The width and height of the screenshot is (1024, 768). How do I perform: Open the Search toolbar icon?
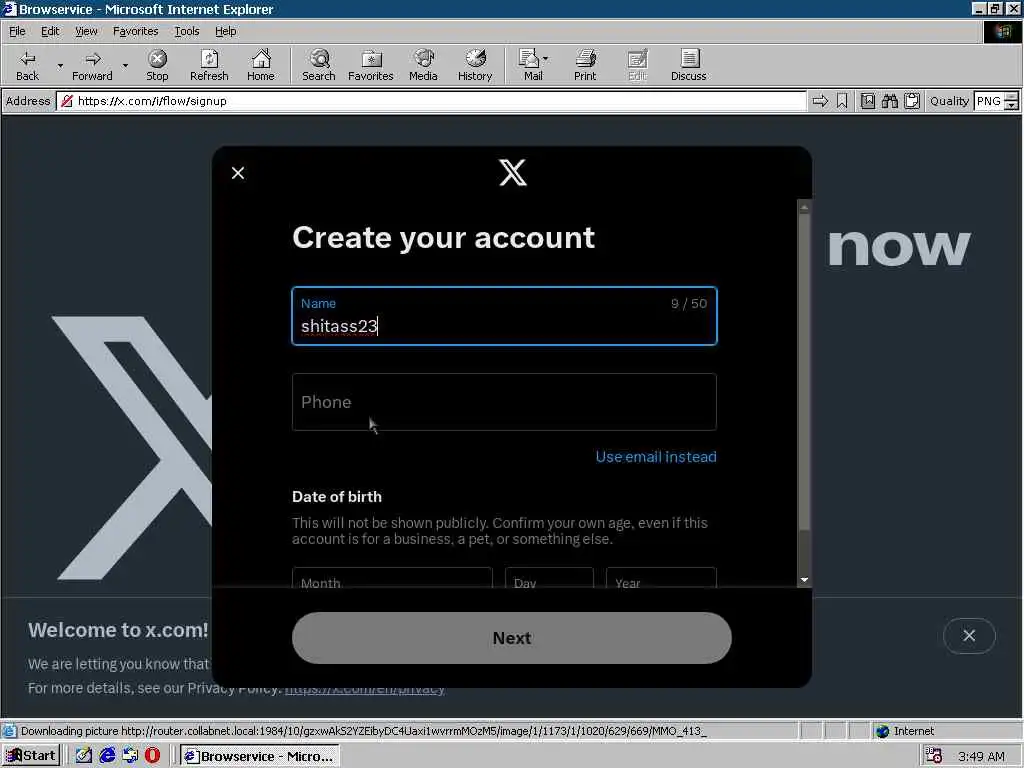319,65
